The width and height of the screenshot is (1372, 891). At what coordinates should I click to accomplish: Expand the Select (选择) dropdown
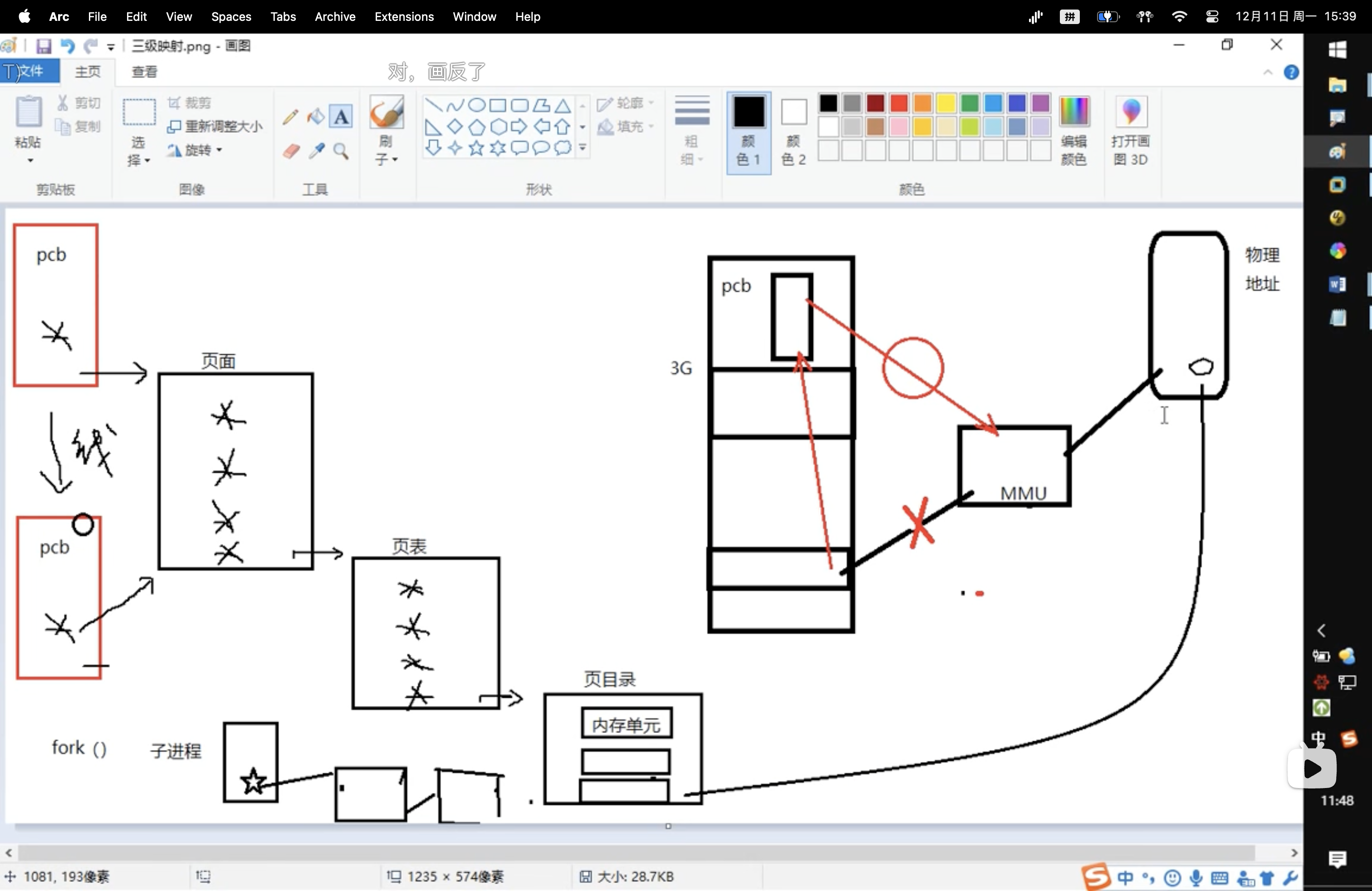(147, 161)
